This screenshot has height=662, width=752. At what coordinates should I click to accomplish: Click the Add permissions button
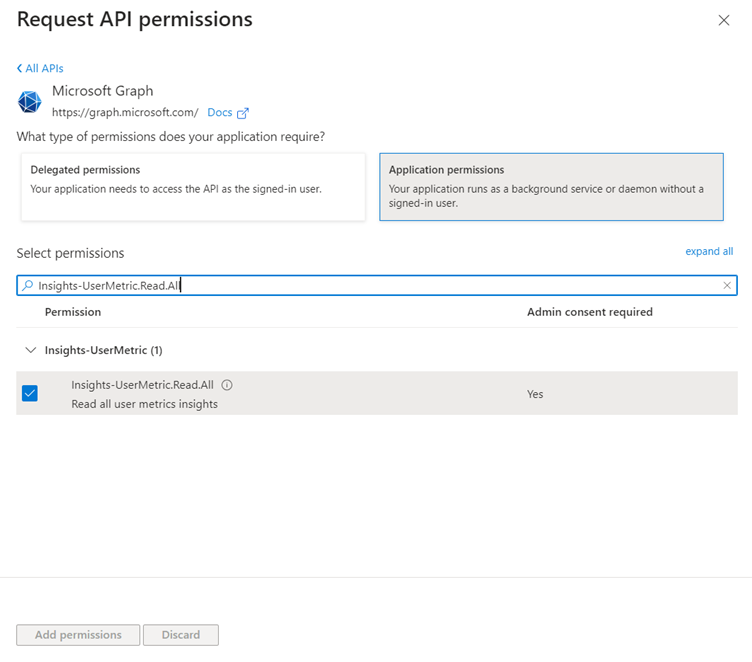pos(78,635)
